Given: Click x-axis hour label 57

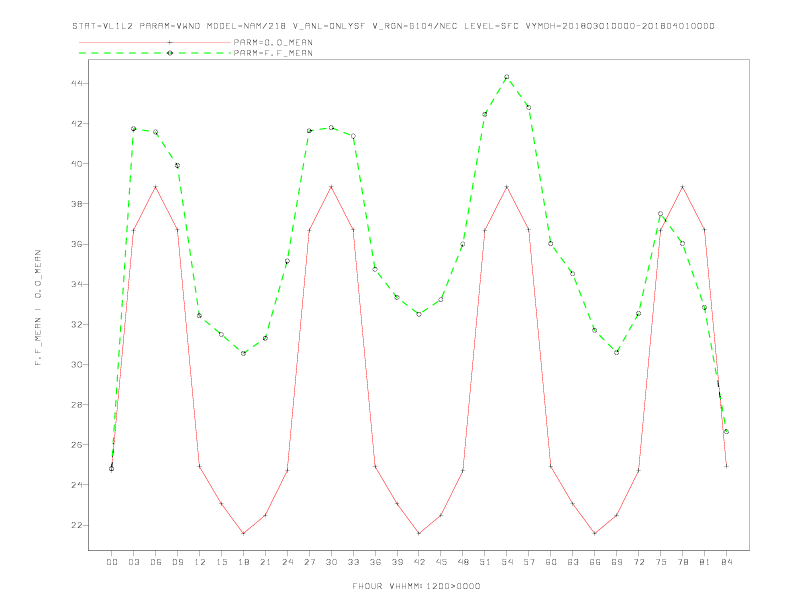Looking at the screenshot, I should click(x=529, y=562).
